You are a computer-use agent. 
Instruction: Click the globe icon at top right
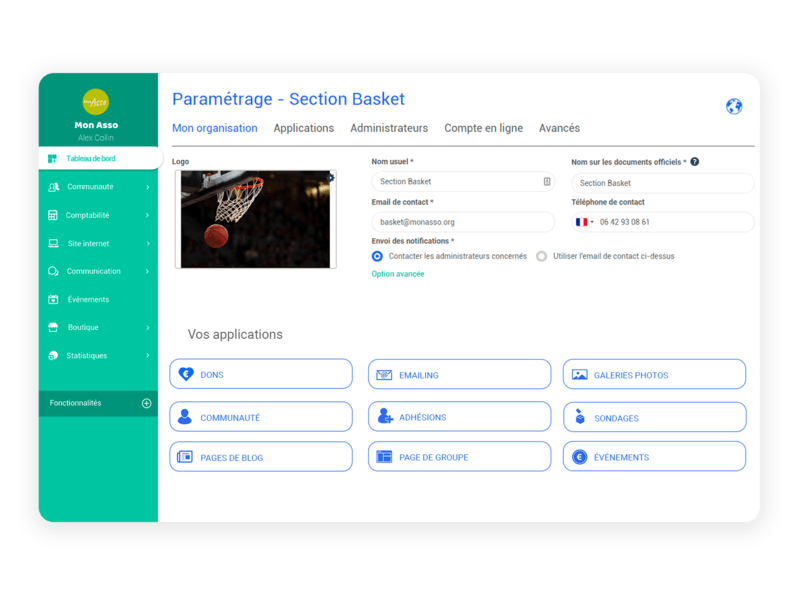[x=734, y=106]
